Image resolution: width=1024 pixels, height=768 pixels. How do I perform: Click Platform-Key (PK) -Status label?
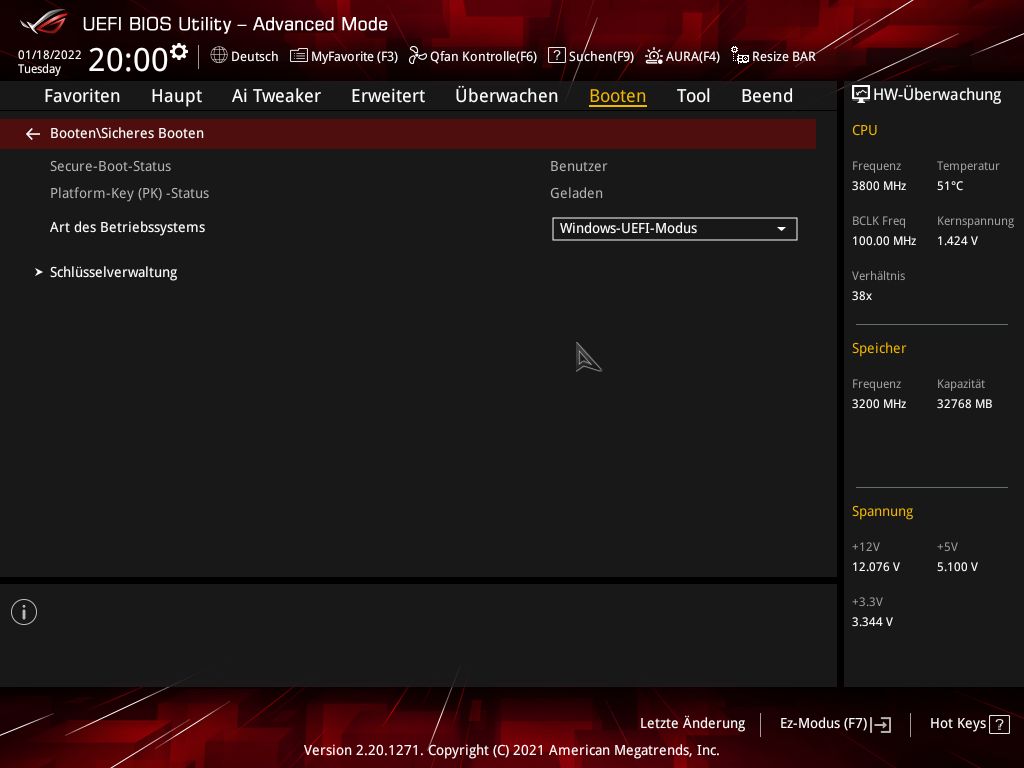129,193
